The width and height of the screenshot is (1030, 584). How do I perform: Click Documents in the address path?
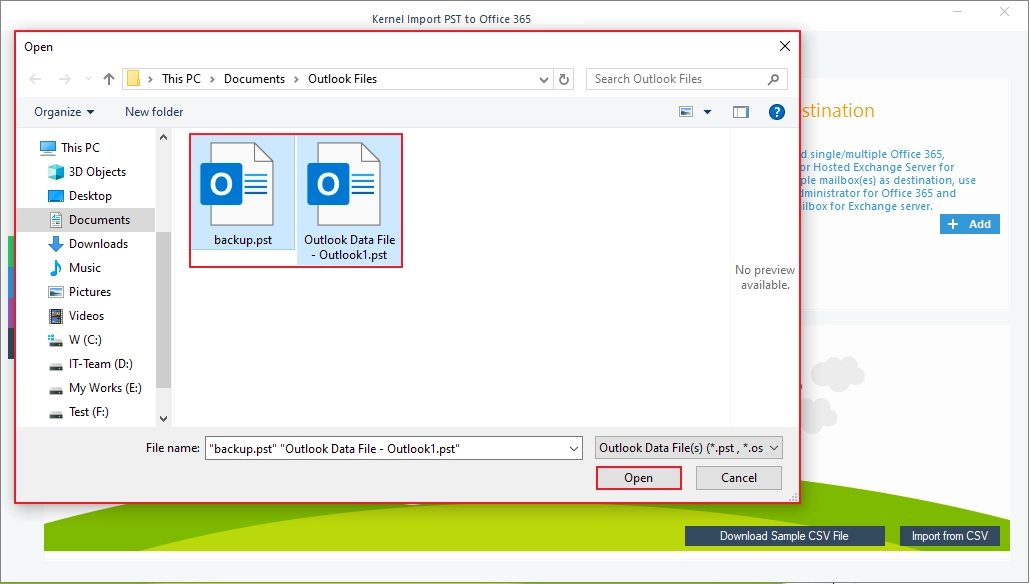click(x=254, y=79)
